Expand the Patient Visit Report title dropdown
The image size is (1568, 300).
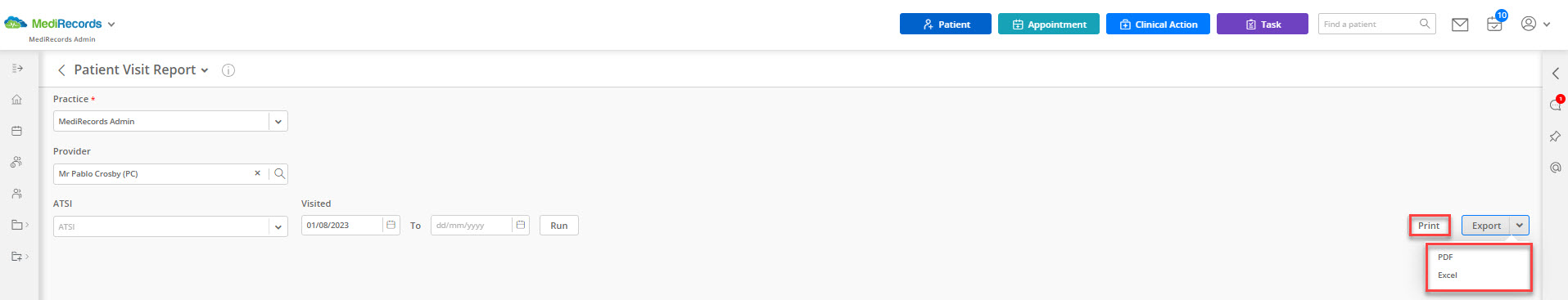pyautogui.click(x=205, y=70)
